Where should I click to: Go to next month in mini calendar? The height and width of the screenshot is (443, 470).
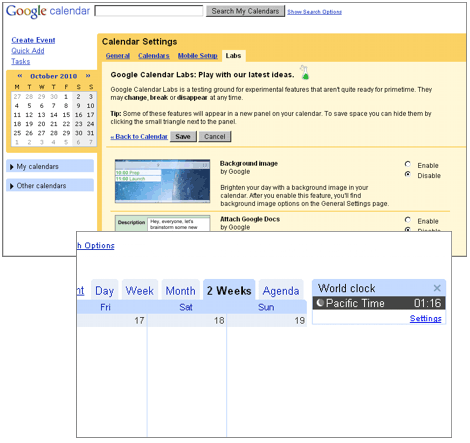pos(88,76)
